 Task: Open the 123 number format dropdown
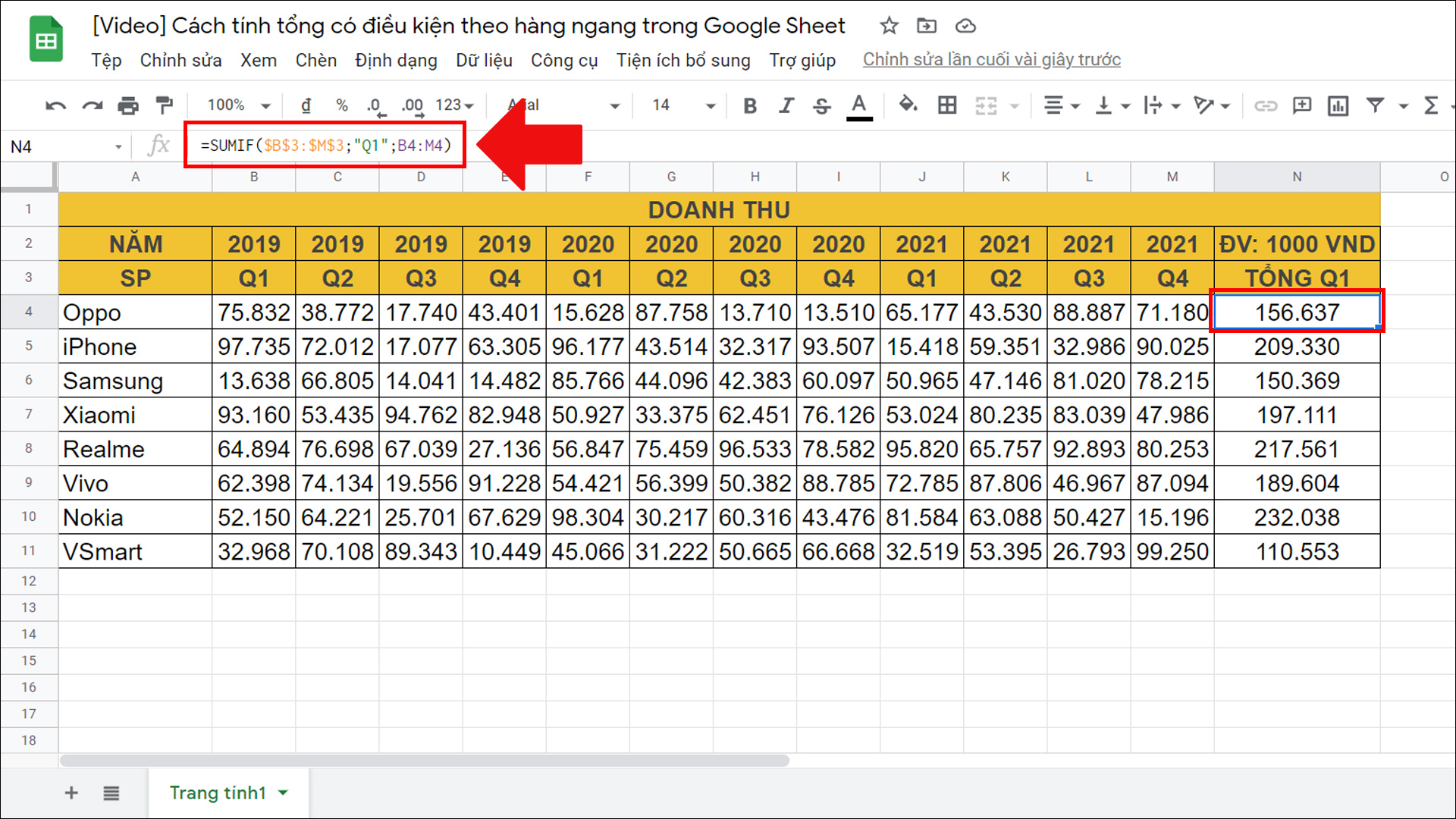454,105
